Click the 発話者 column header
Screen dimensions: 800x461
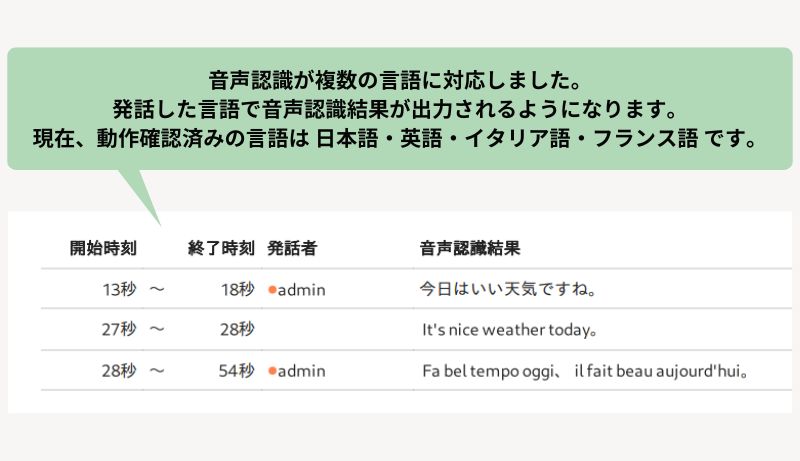(292, 248)
